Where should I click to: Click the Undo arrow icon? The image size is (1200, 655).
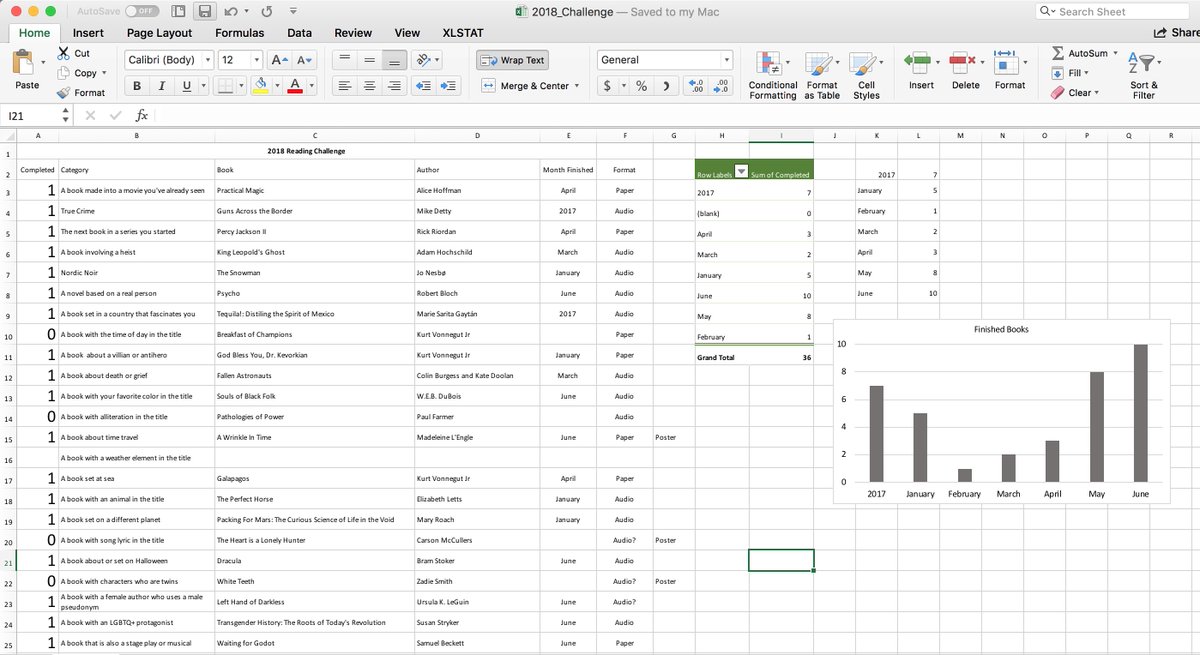click(x=232, y=12)
